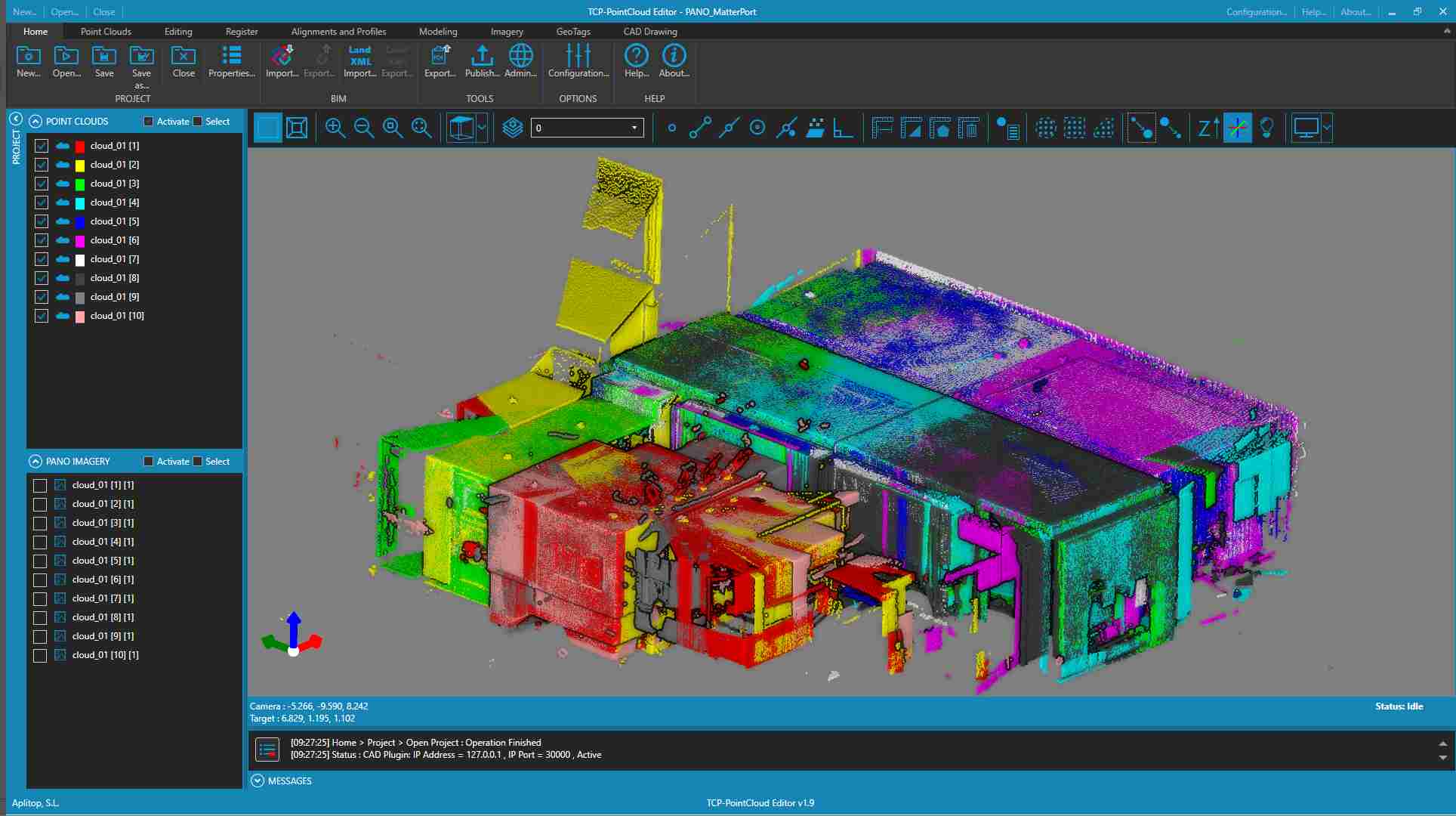Switch to the Point Clouds tab
The image size is (1456, 816).
pyautogui.click(x=106, y=32)
